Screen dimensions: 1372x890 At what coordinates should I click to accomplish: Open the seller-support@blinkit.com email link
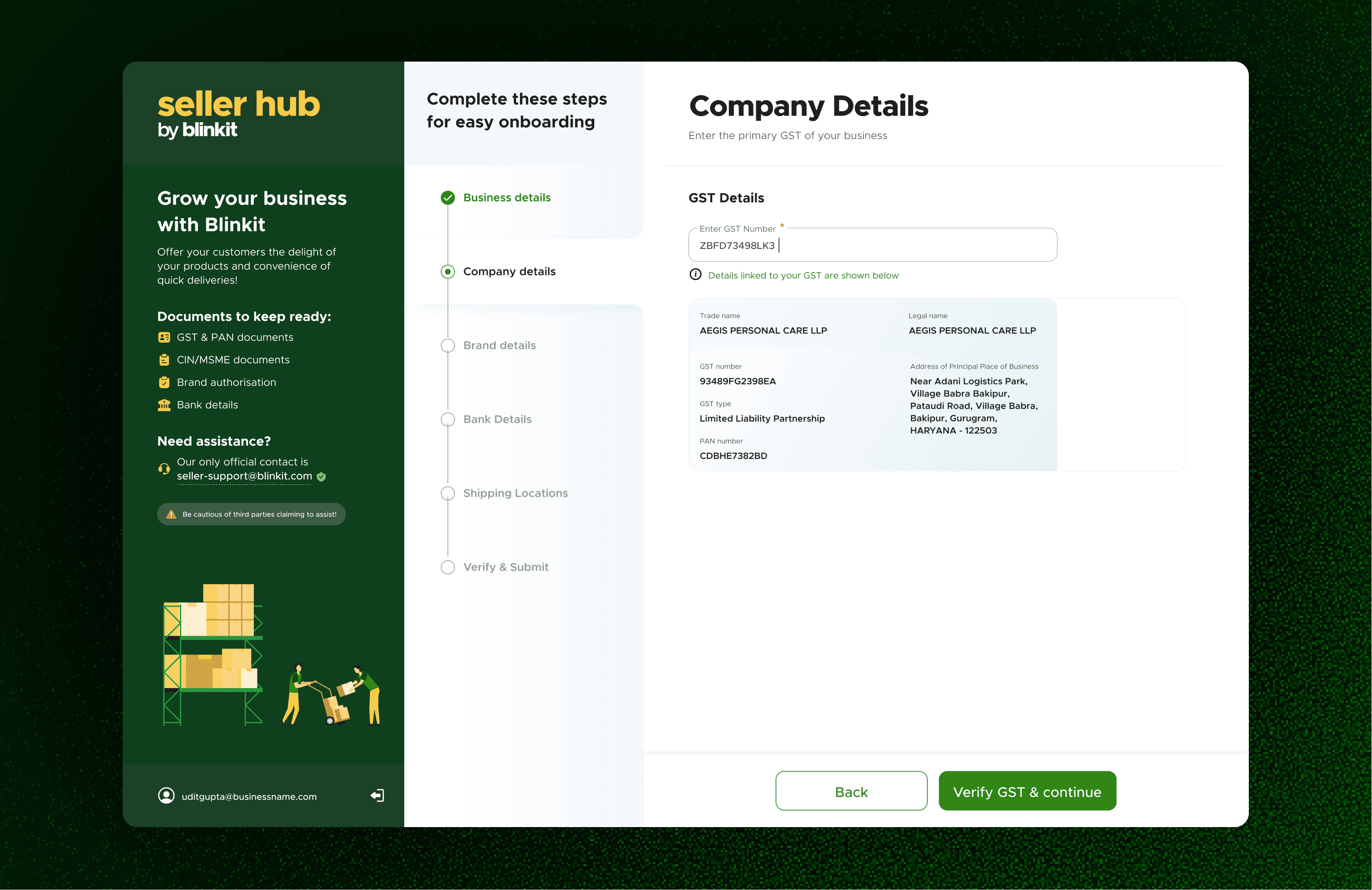(245, 476)
